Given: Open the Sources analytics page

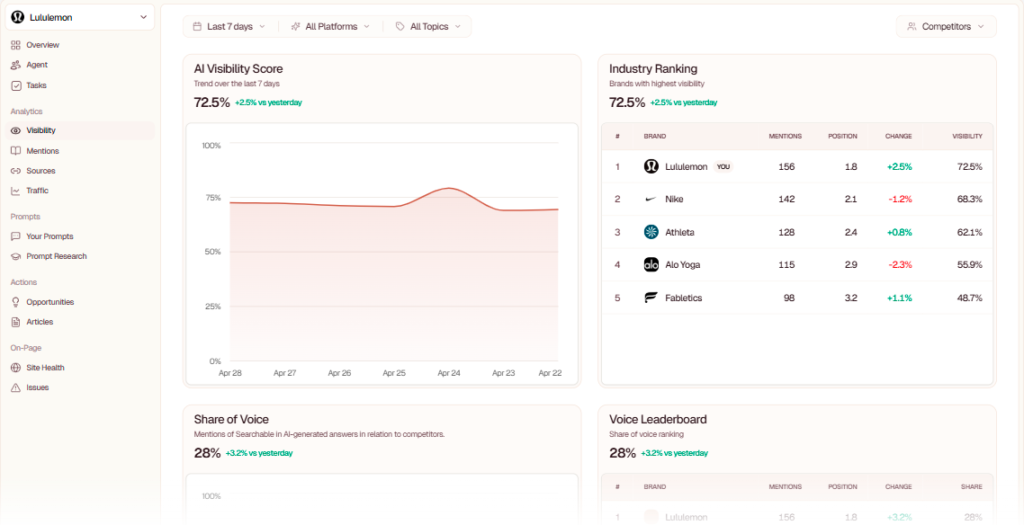Looking at the screenshot, I should [40, 171].
